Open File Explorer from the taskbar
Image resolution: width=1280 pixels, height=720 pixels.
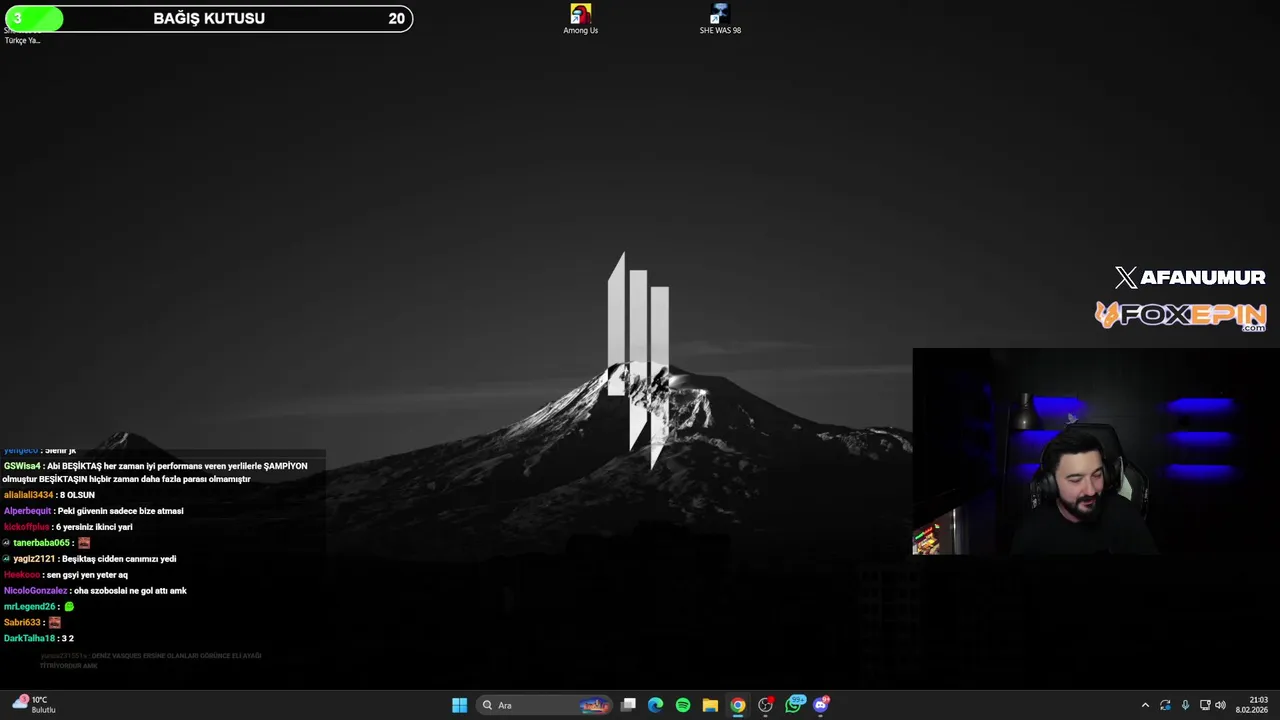point(710,705)
